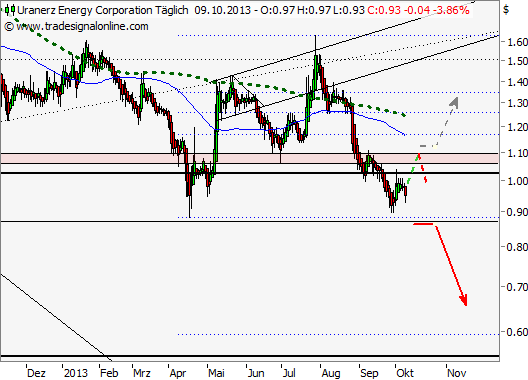Click the low value 'L:0.93'

349,10
